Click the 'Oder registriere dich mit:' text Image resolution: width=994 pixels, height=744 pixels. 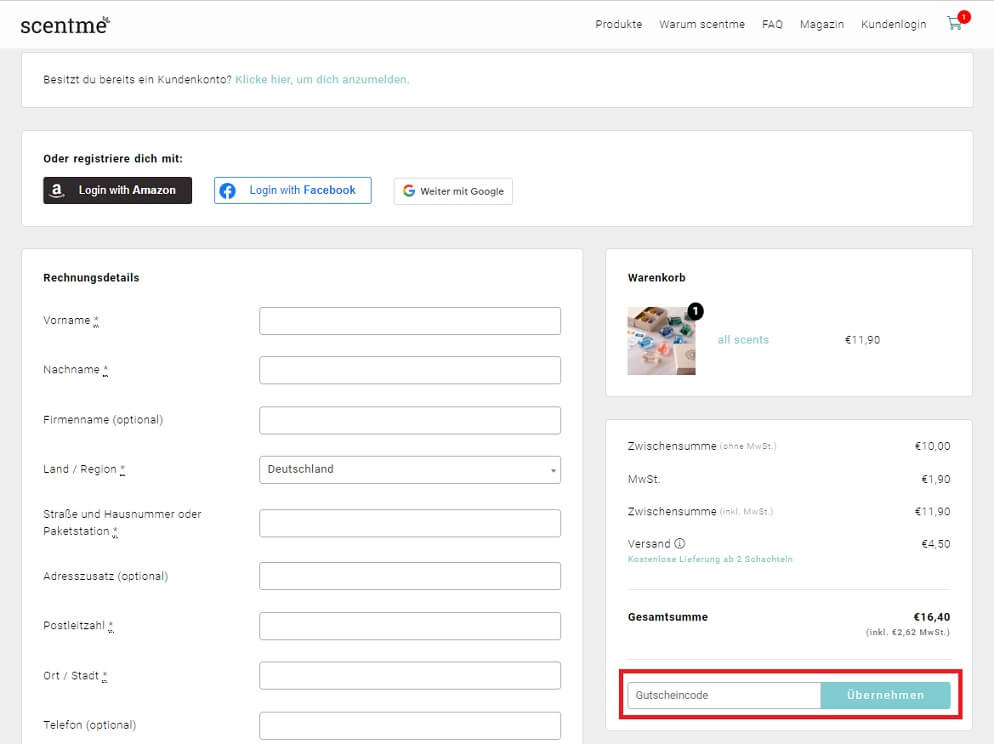tap(113, 158)
